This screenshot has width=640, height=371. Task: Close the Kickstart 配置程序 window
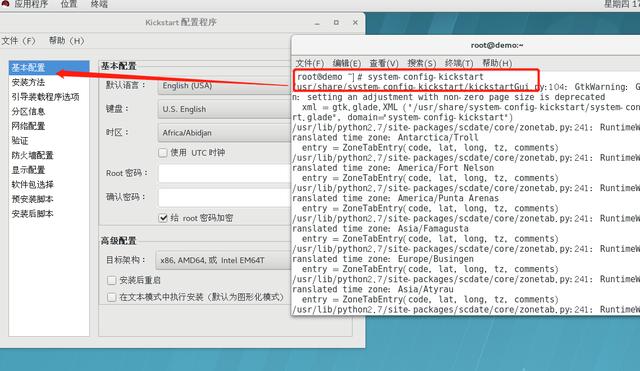click(x=355, y=23)
